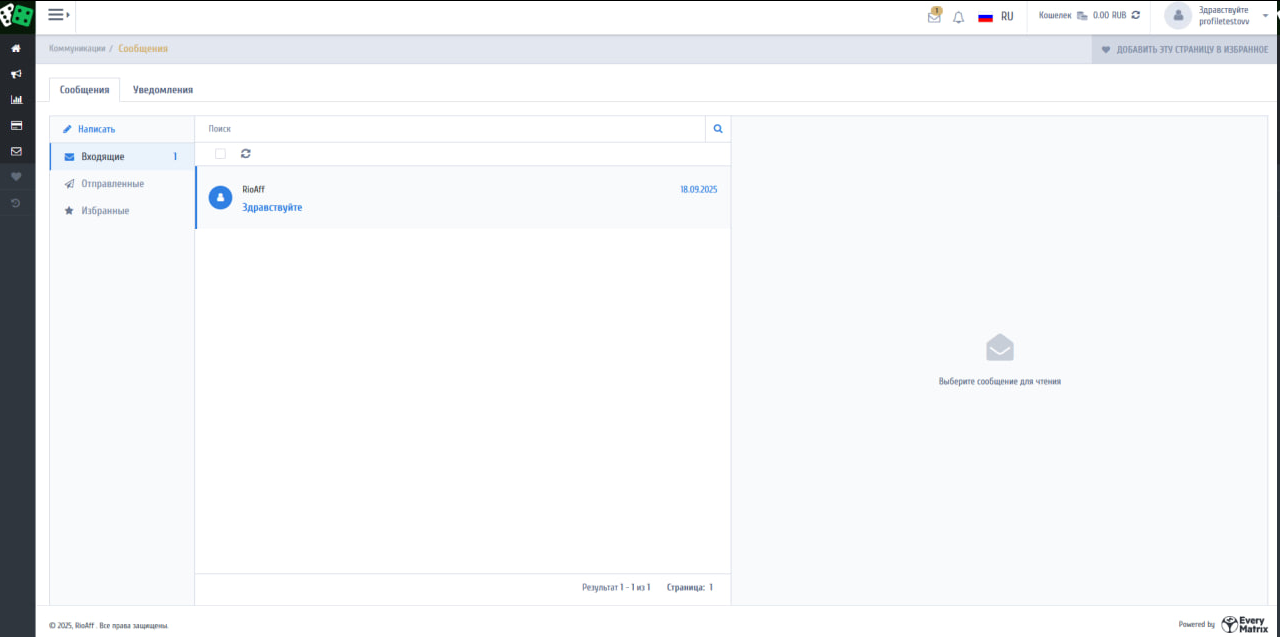Select the Отправленные folder
Image resolution: width=1280 pixels, height=637 pixels.
click(x=112, y=184)
